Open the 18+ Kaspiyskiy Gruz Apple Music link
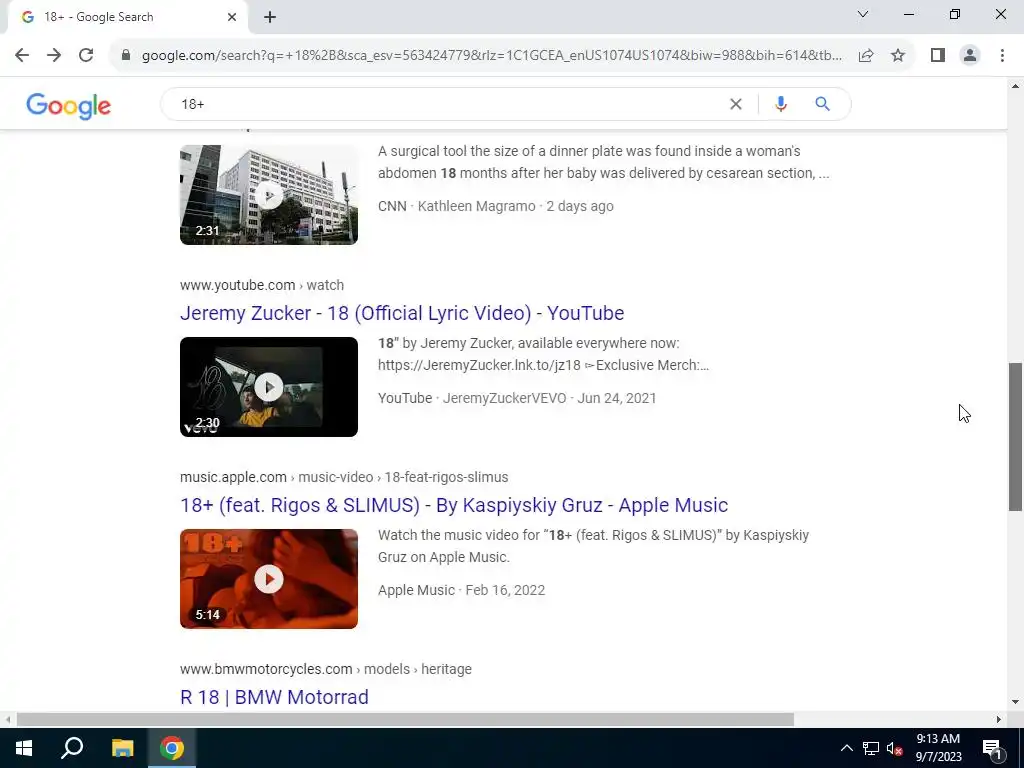 (454, 505)
